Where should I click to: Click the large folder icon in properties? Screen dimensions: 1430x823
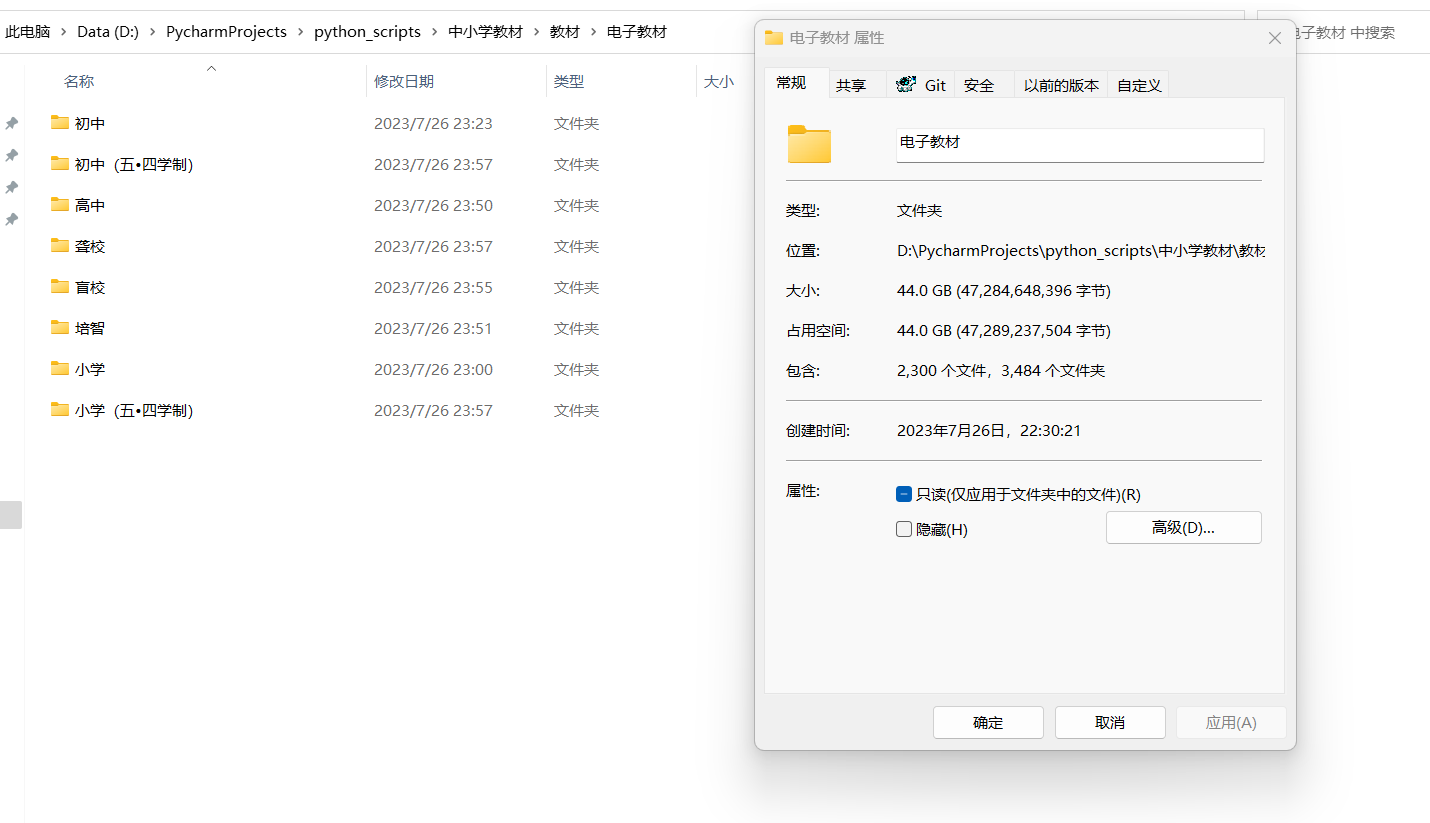tap(809, 145)
